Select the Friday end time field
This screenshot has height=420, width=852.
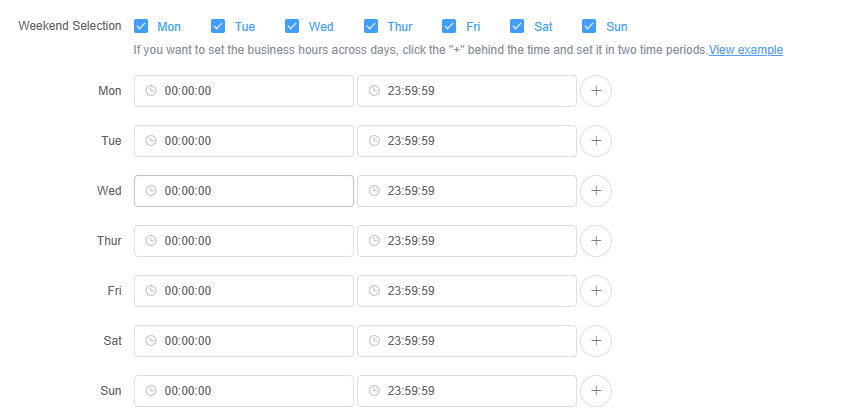point(467,291)
